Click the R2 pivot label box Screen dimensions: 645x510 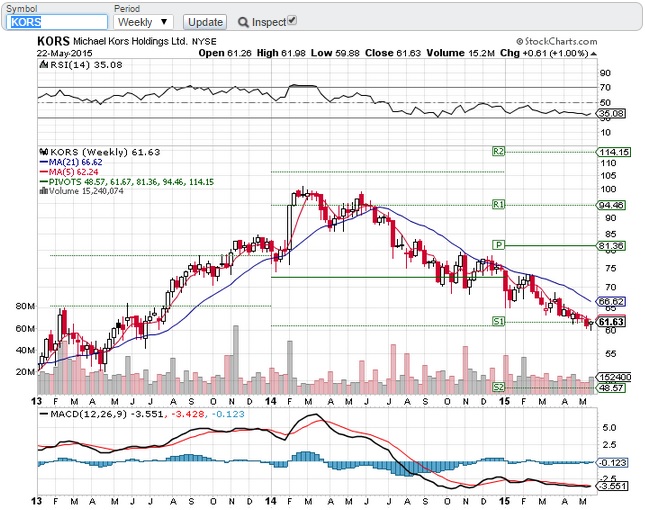point(498,151)
